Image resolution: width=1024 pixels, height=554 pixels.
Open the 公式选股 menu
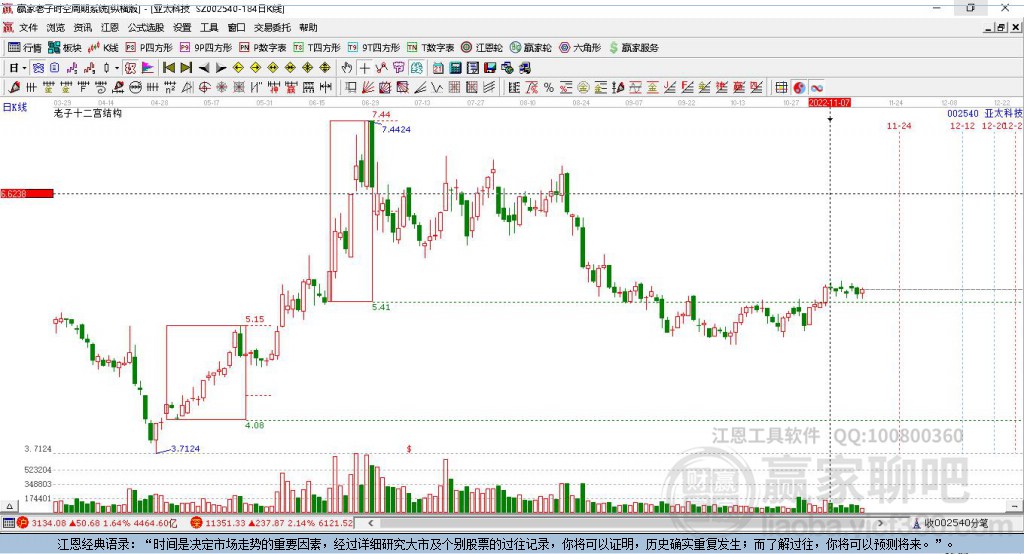point(144,28)
